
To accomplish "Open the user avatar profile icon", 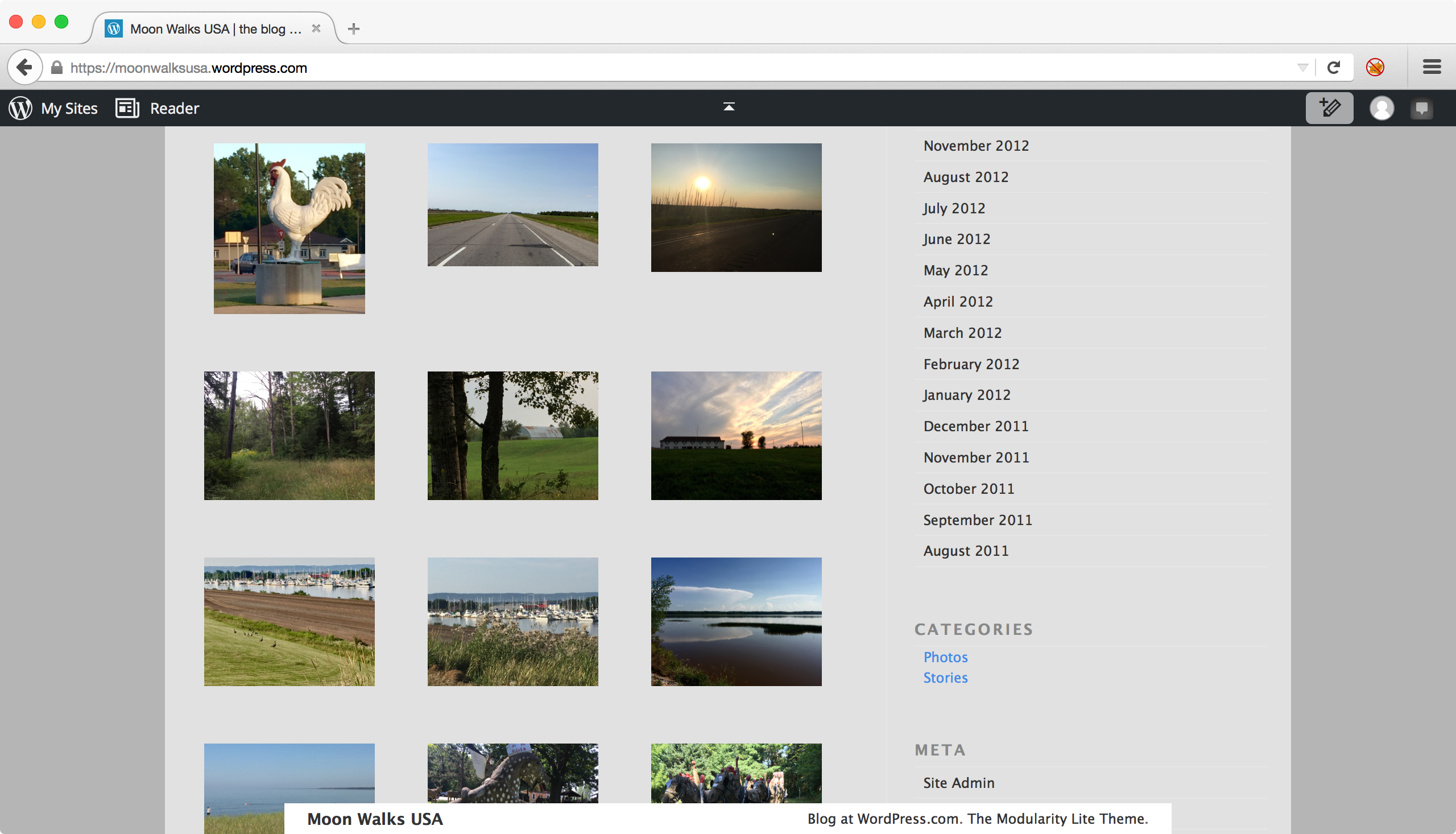I will coord(1381,108).
